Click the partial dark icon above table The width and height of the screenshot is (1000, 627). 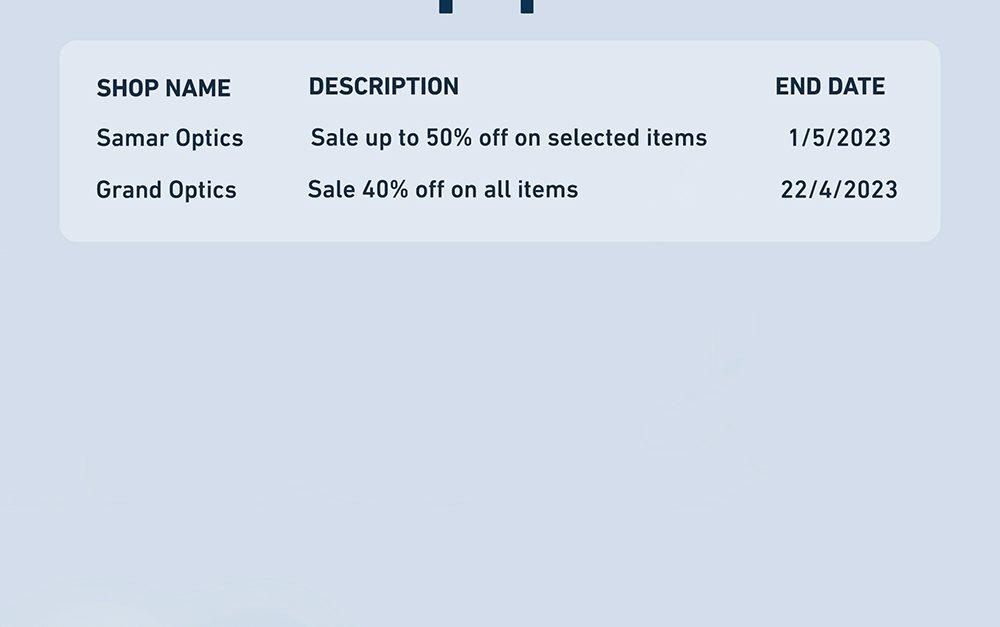click(487, 6)
